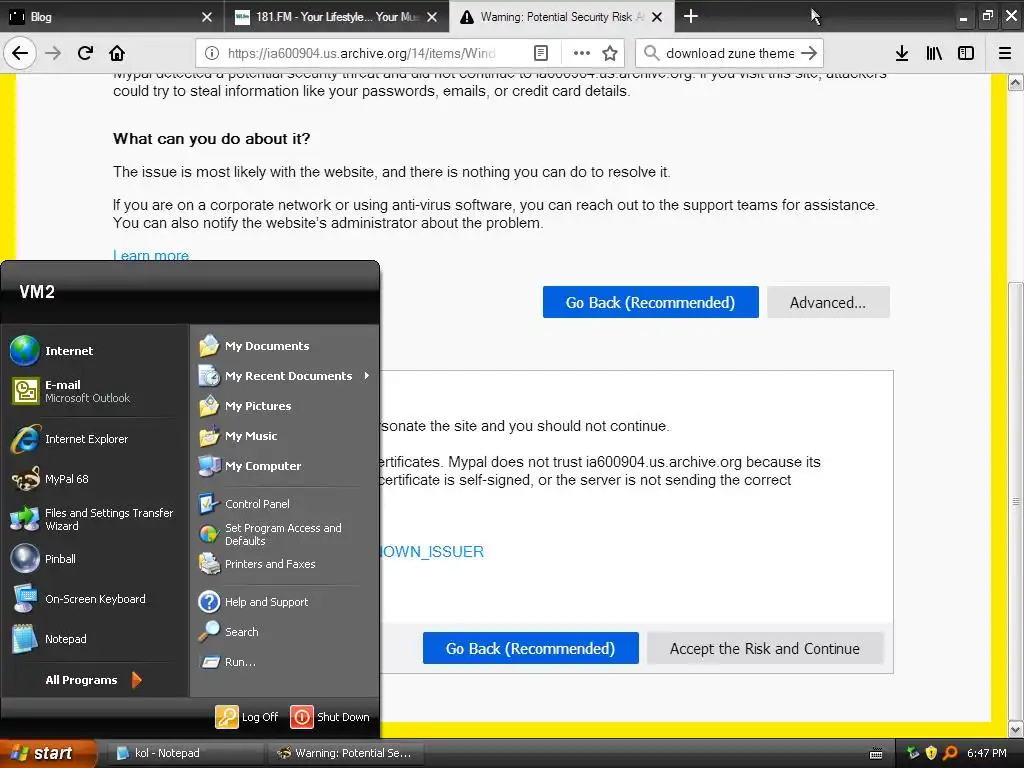Open the browser home page icon

pos(117,53)
